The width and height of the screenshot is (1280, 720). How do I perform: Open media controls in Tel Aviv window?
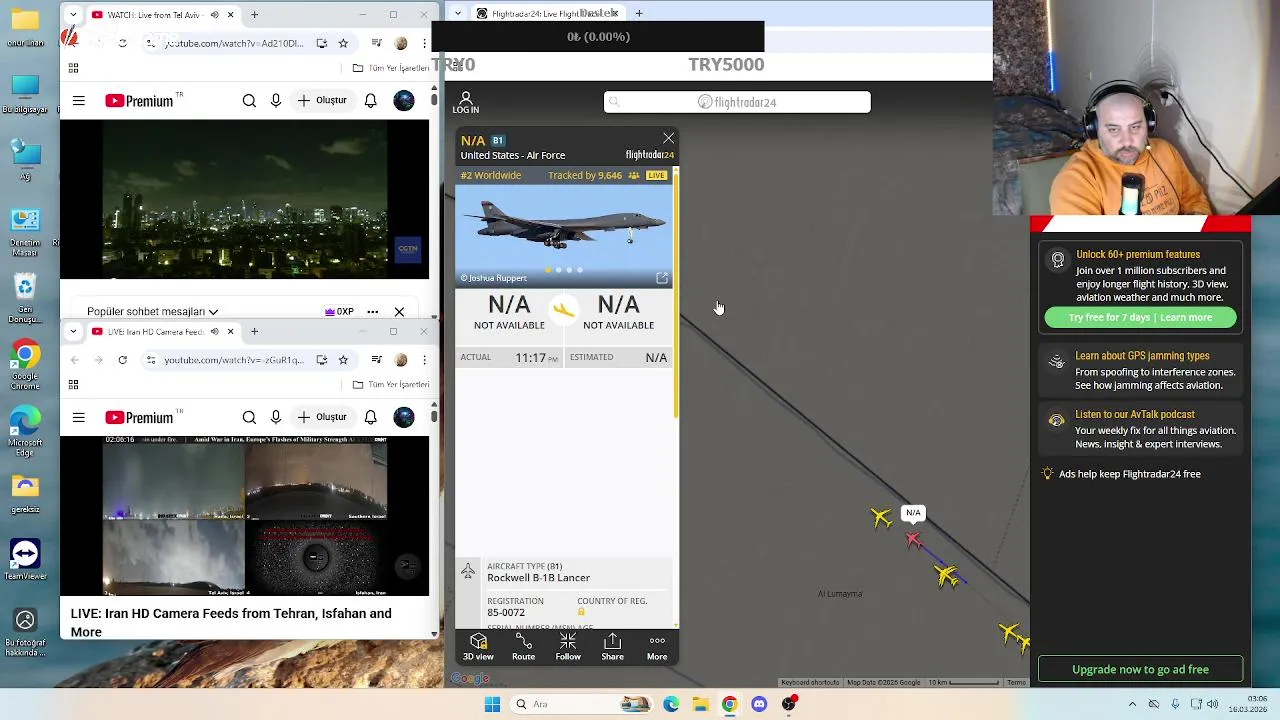tap(376, 43)
